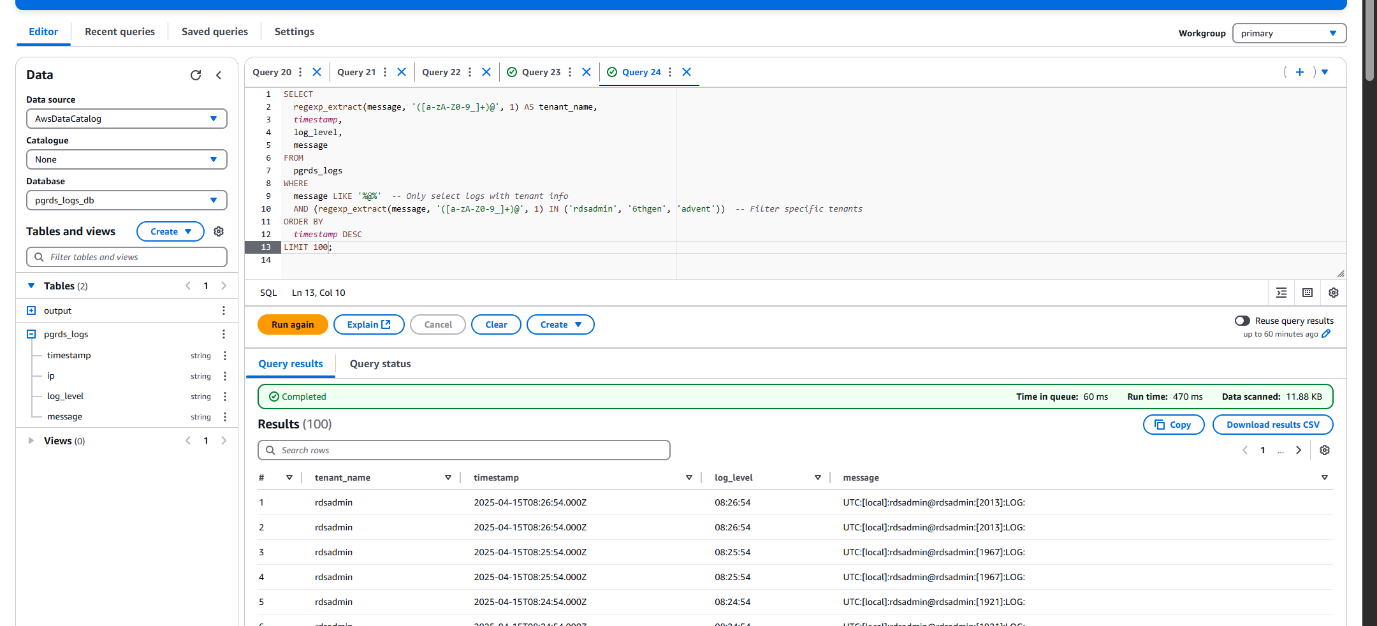Image resolution: width=1377 pixels, height=626 pixels.
Task: Sort results by log_level column
Action: tap(818, 478)
